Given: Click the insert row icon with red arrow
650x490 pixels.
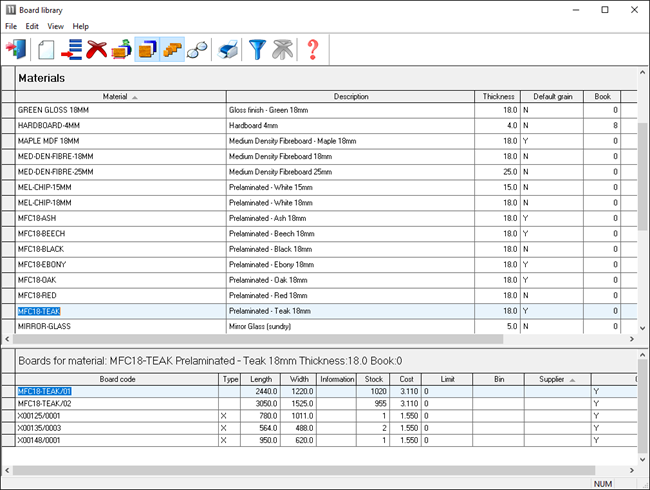Looking at the screenshot, I should tap(71, 49).
